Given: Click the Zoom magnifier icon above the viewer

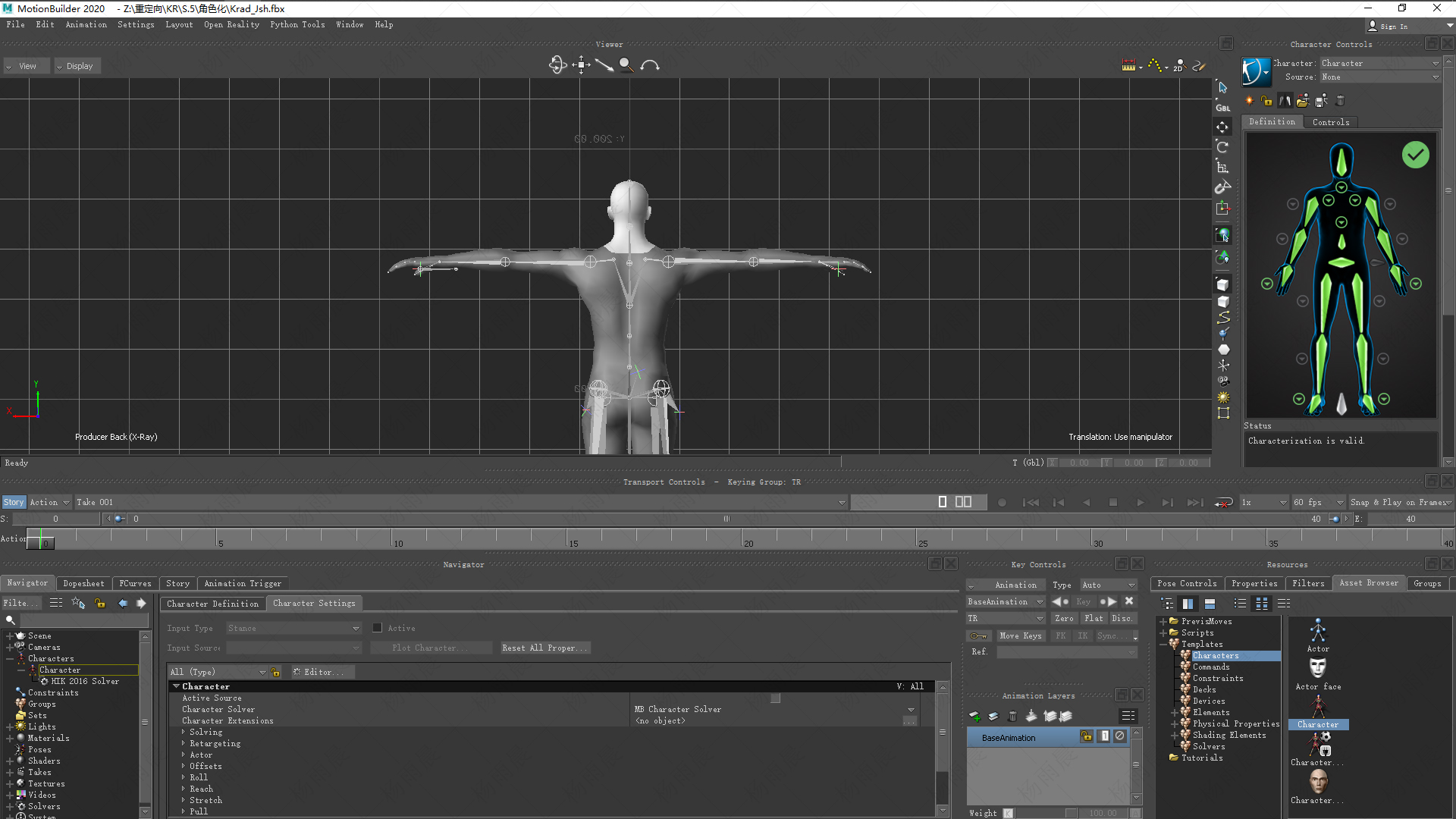Looking at the screenshot, I should (626, 65).
